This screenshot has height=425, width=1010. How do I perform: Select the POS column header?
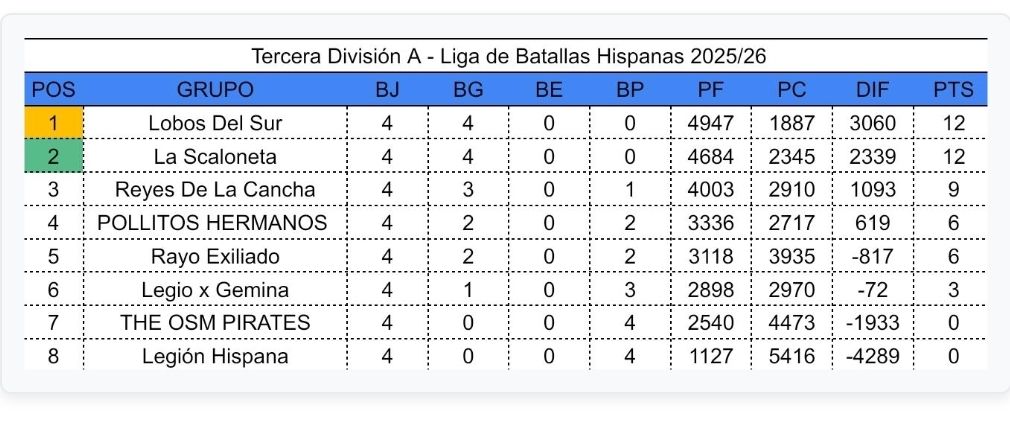tap(53, 89)
